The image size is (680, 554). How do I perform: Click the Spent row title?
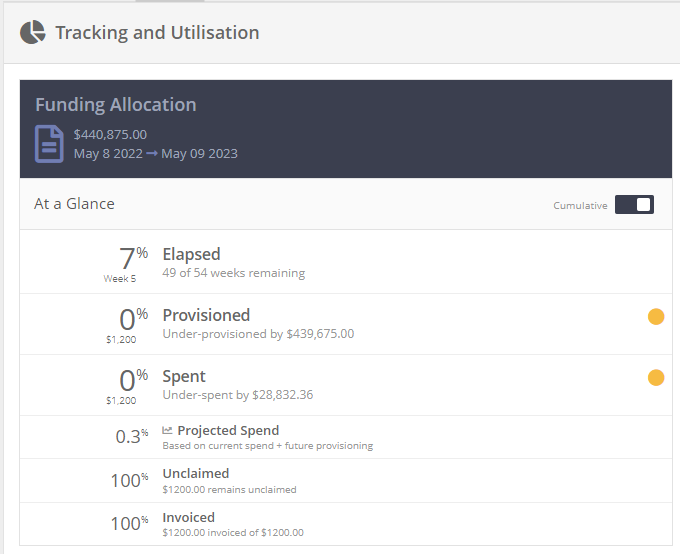pyautogui.click(x=184, y=377)
